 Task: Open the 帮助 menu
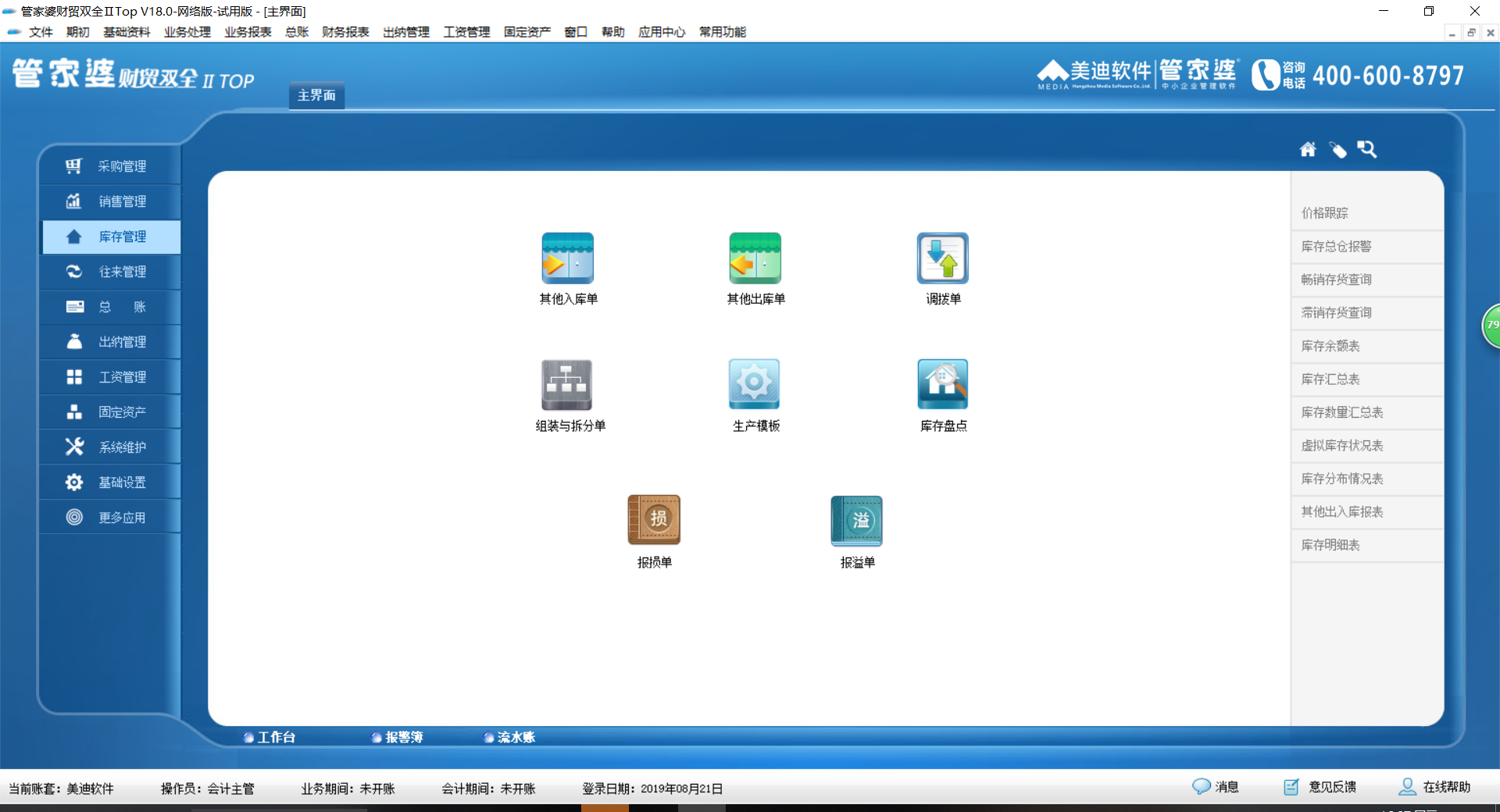613,32
